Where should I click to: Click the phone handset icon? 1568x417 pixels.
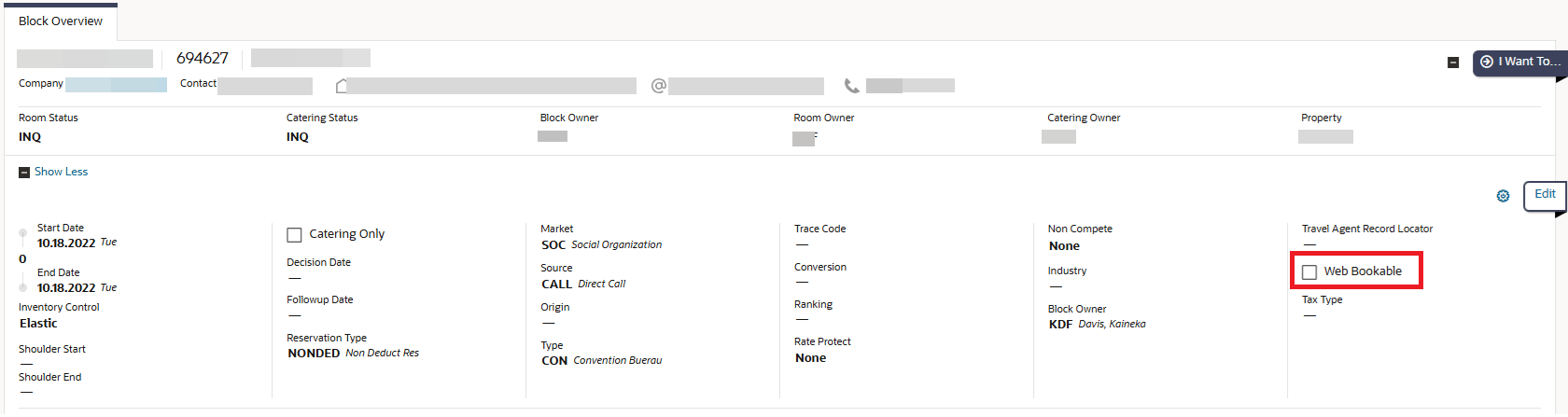click(851, 86)
